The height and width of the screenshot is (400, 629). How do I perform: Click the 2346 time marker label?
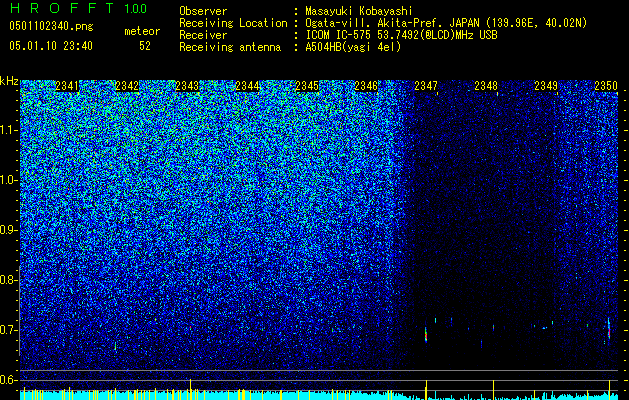[x=366, y=86]
